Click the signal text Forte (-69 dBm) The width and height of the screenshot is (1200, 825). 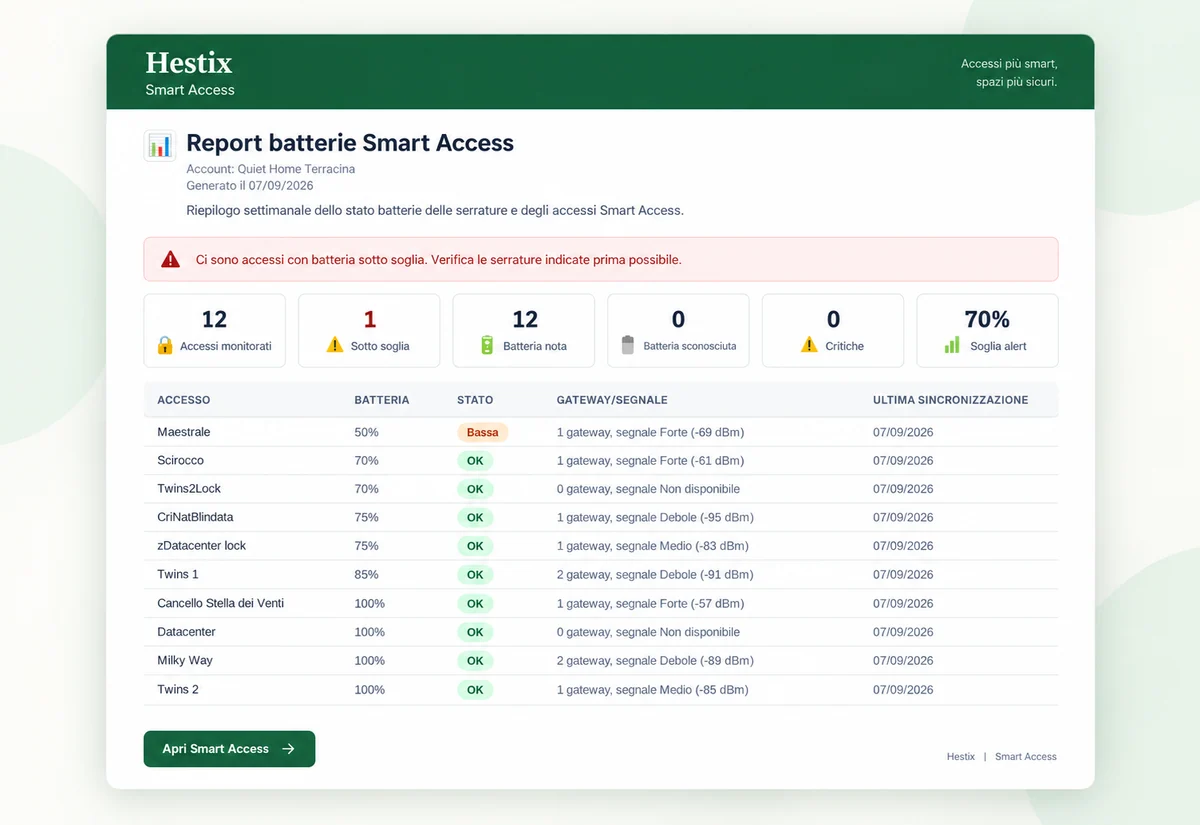click(x=702, y=433)
